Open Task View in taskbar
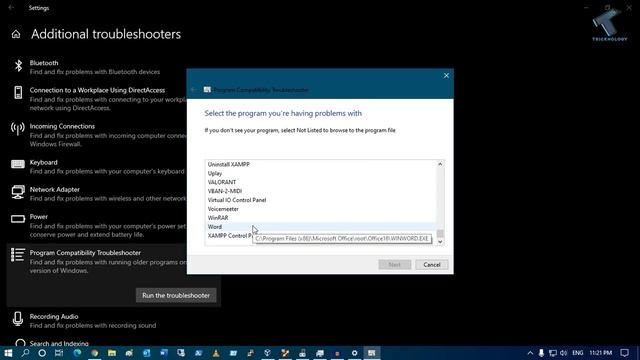This screenshot has height=360, width=640. tap(59, 353)
